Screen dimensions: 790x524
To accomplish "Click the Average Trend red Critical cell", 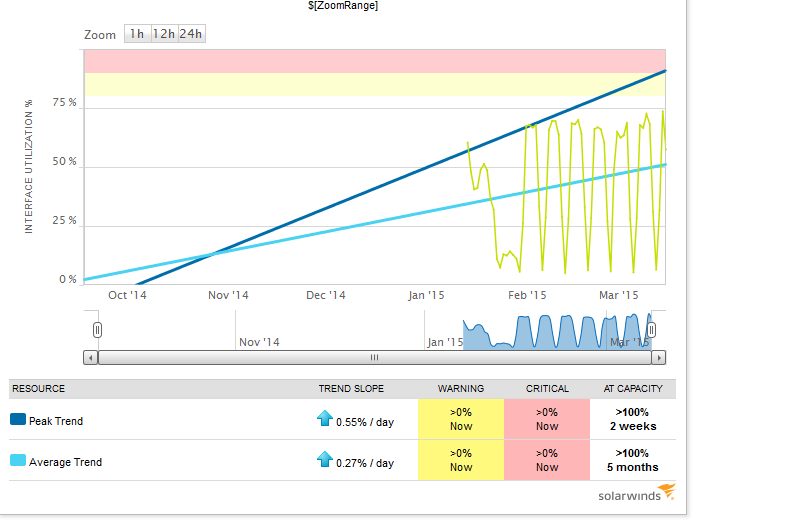I will [x=547, y=460].
